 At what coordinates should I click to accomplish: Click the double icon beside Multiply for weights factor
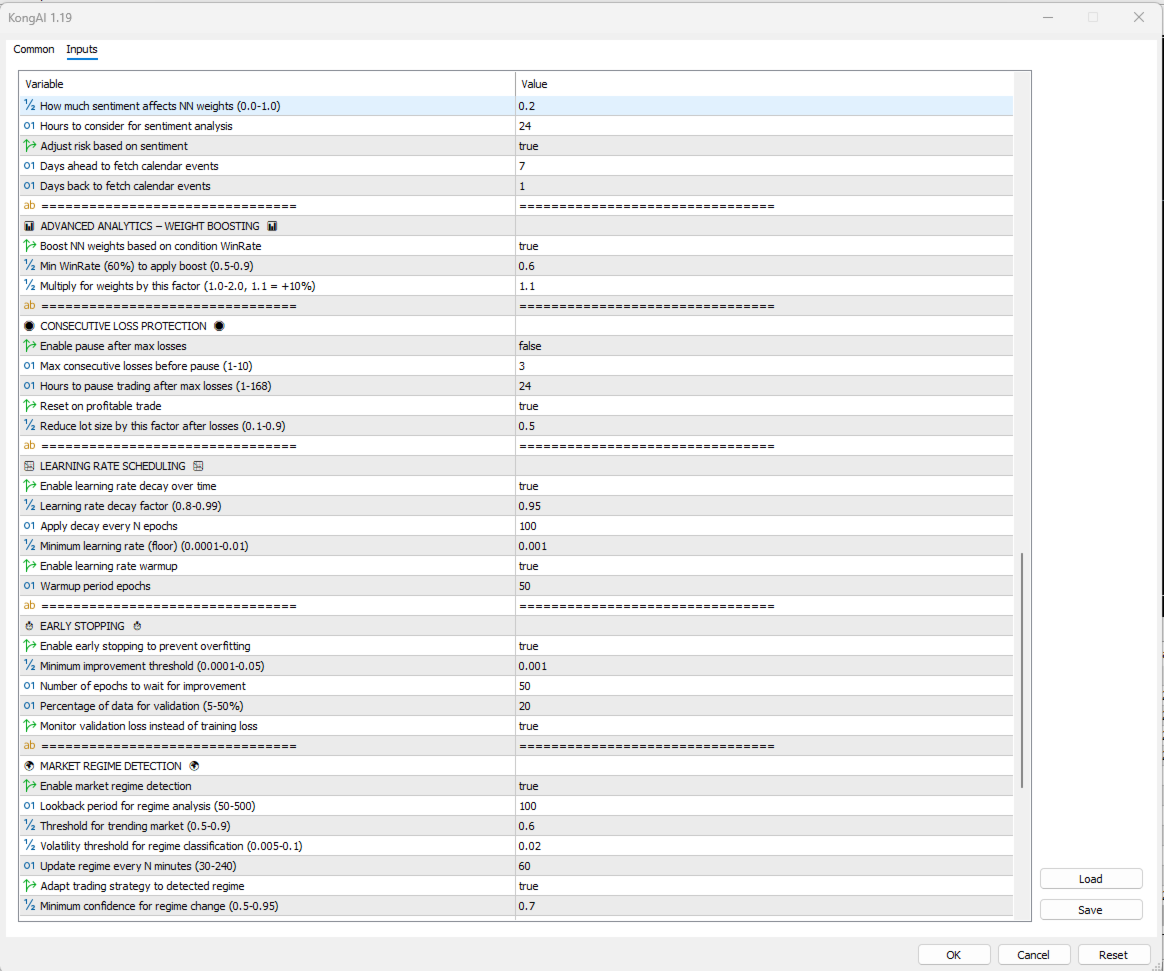point(29,286)
